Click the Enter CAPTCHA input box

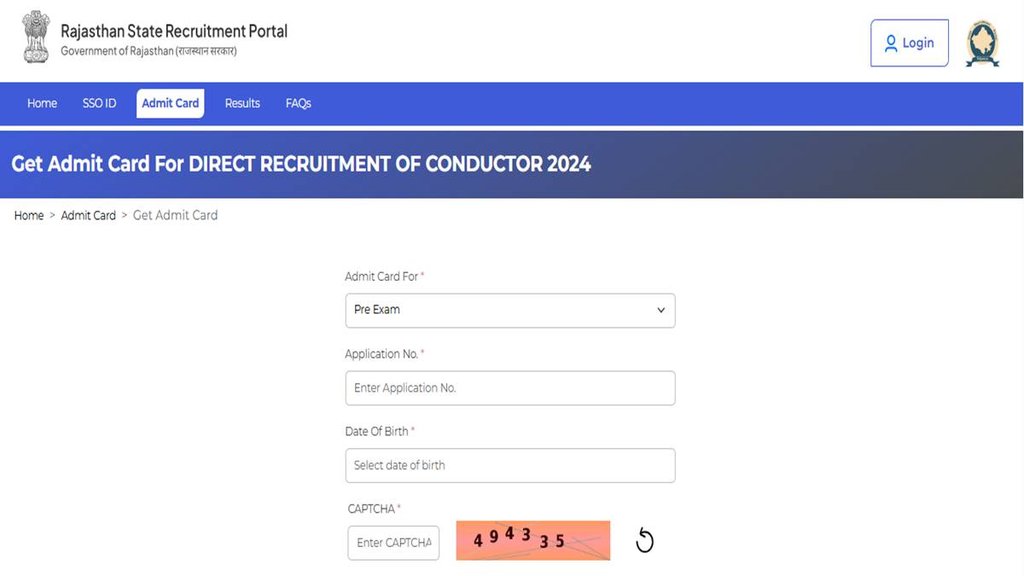(x=393, y=542)
